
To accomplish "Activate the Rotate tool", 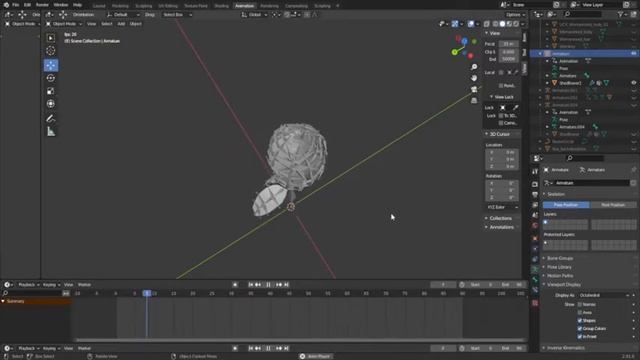I will tap(51, 78).
